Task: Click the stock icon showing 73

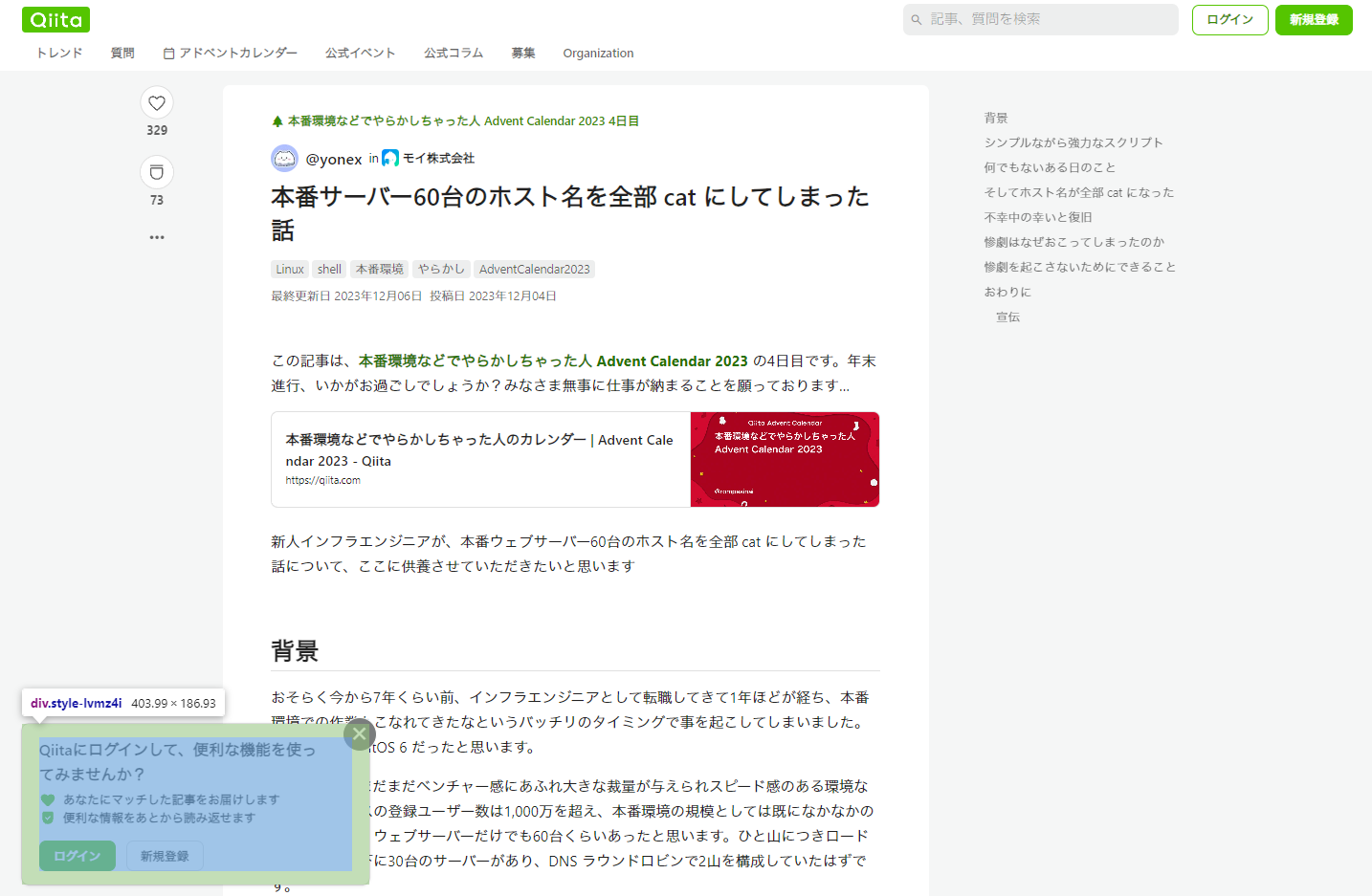Action: click(x=156, y=172)
